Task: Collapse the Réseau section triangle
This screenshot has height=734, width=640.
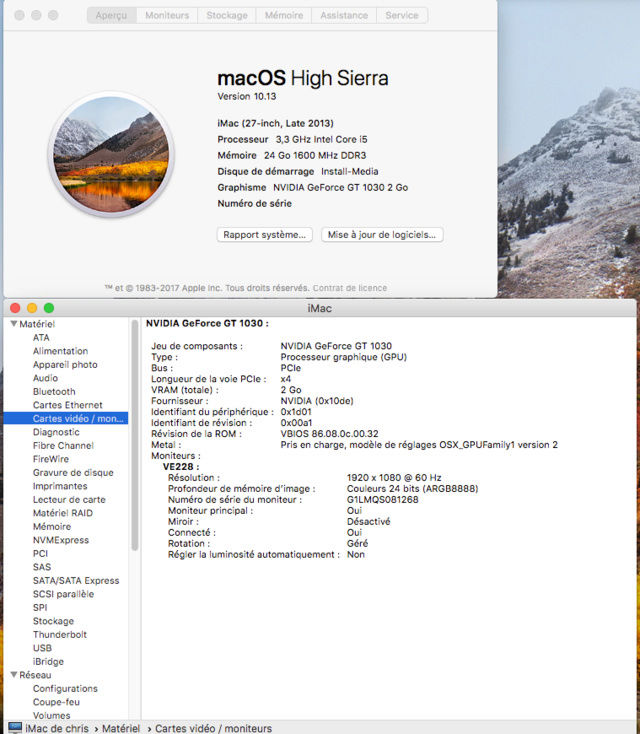Action: click(x=14, y=675)
